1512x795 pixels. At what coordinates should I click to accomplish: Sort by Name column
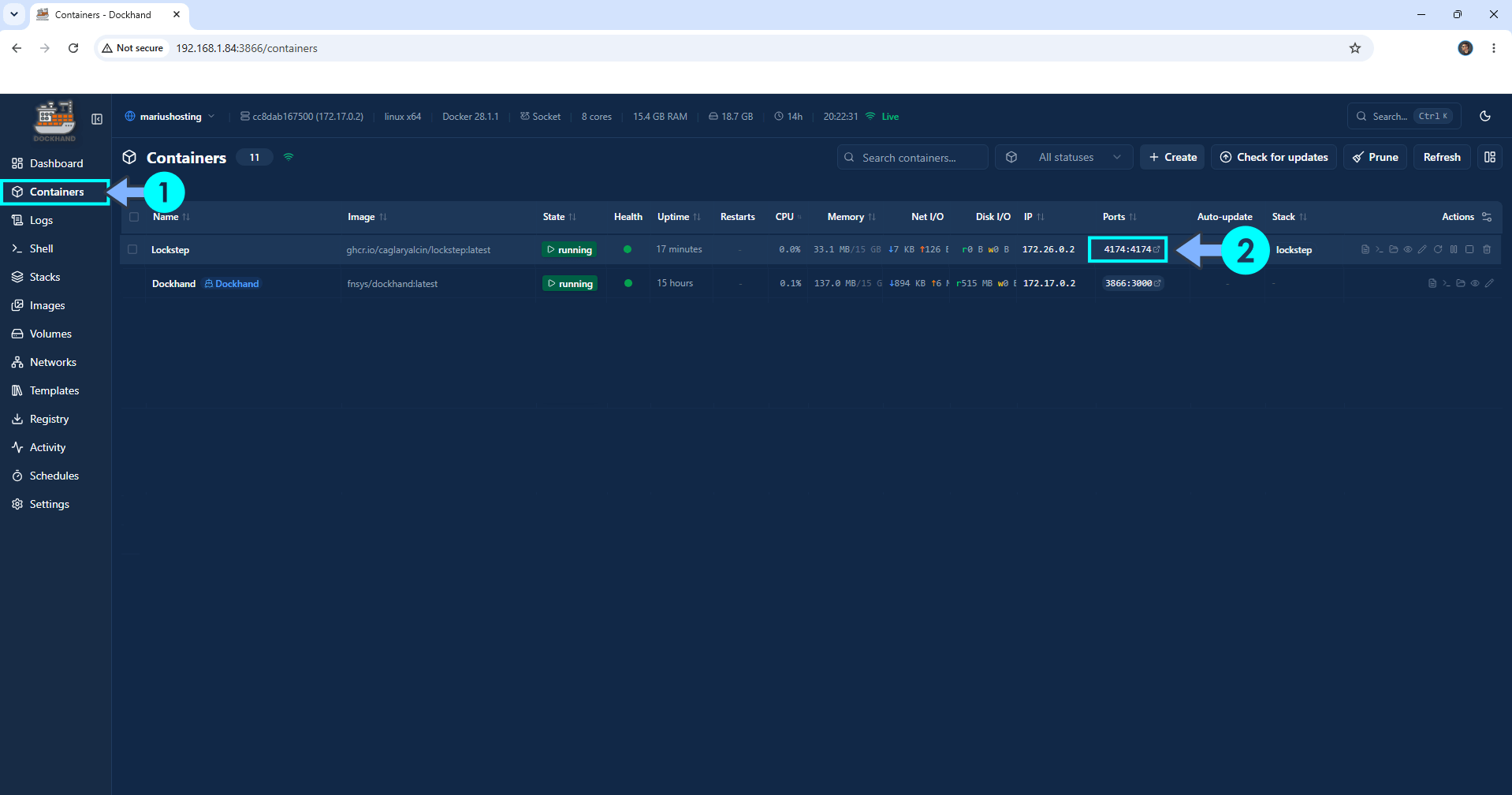pyautogui.click(x=171, y=217)
